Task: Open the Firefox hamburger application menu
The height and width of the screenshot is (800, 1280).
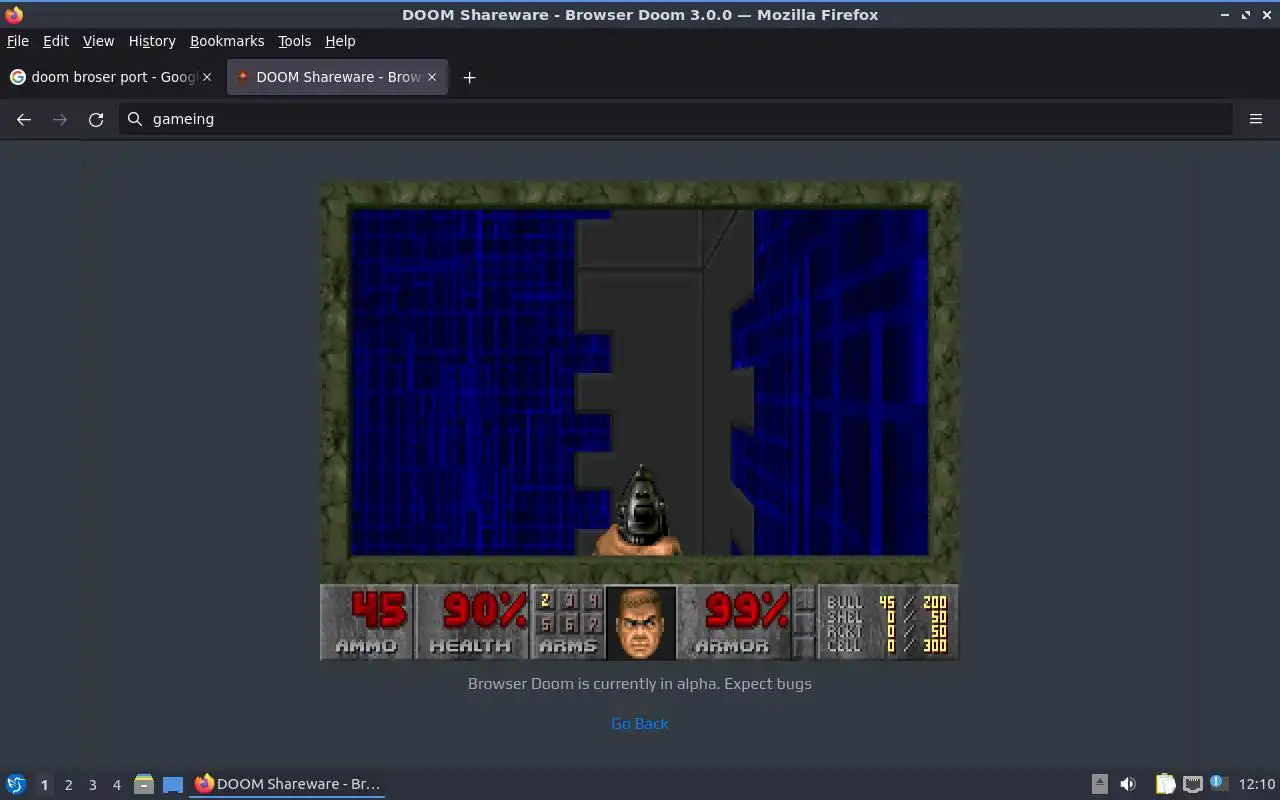Action: pyautogui.click(x=1256, y=119)
